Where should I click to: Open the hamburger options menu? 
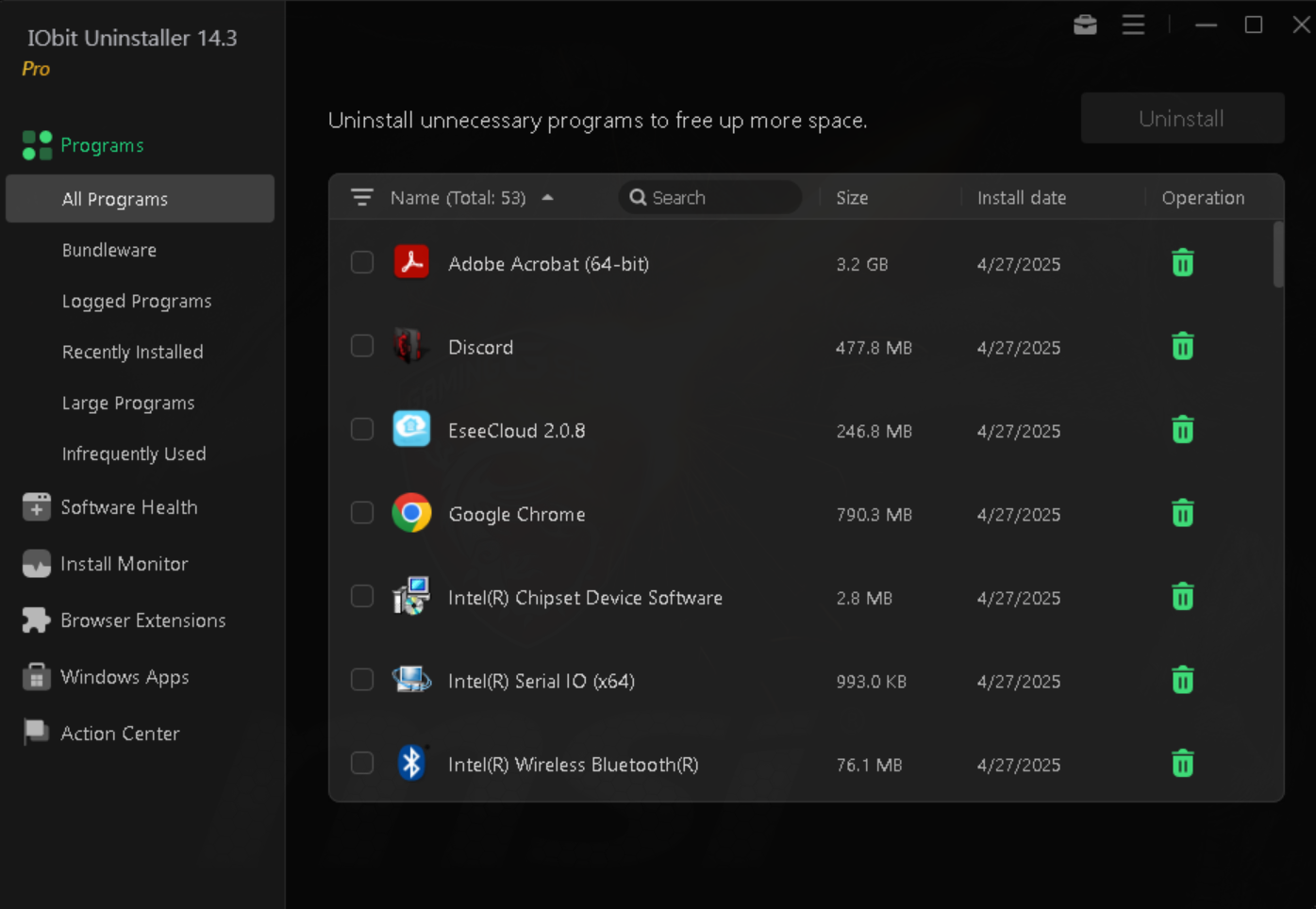(1133, 25)
